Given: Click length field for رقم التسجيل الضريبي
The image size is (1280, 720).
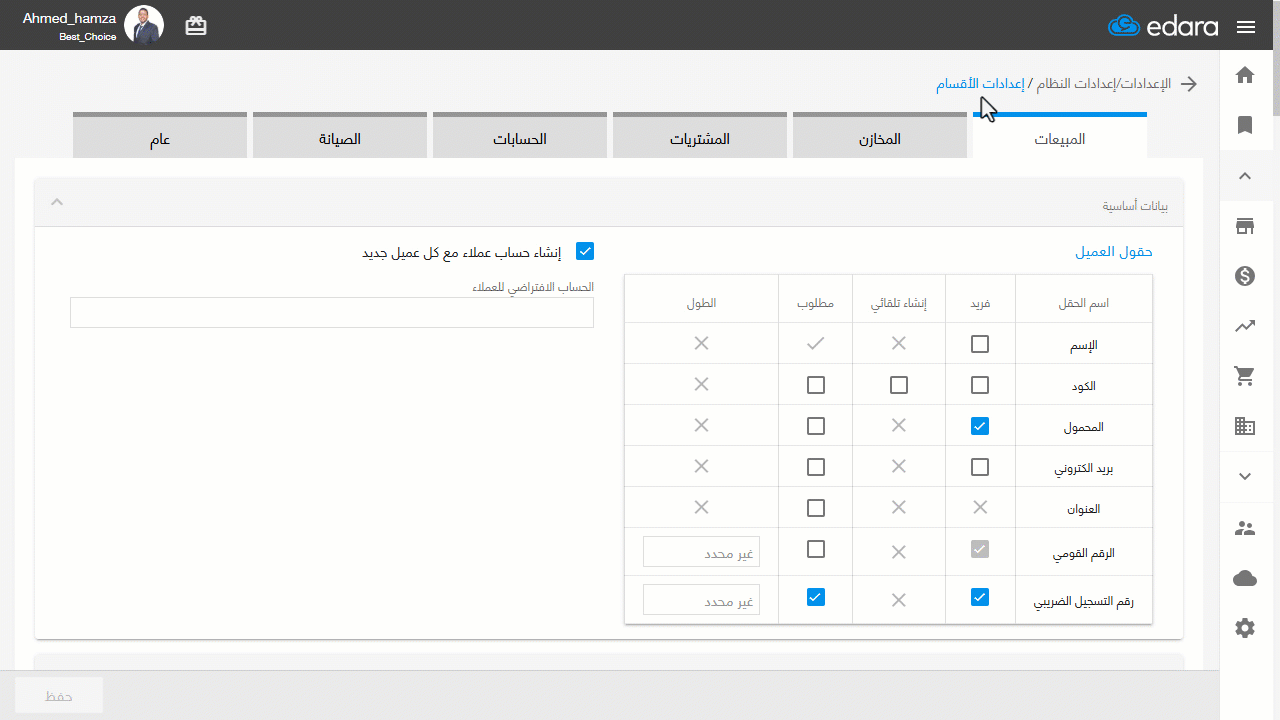Looking at the screenshot, I should (701, 599).
